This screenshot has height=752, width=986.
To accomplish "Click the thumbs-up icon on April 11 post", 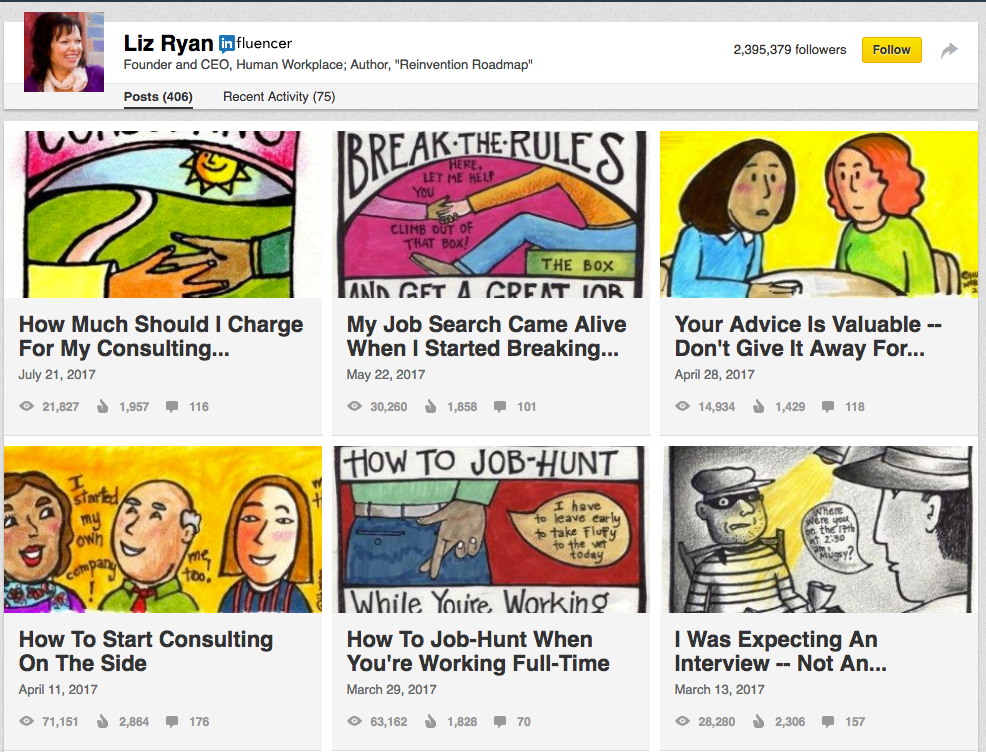I will 103,721.
